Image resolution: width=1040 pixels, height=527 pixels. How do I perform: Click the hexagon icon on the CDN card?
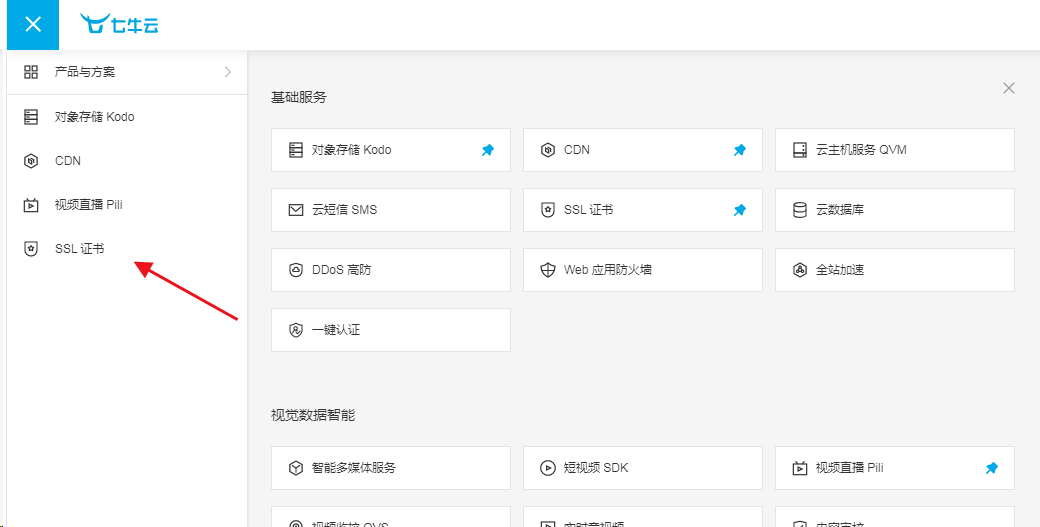[548, 150]
